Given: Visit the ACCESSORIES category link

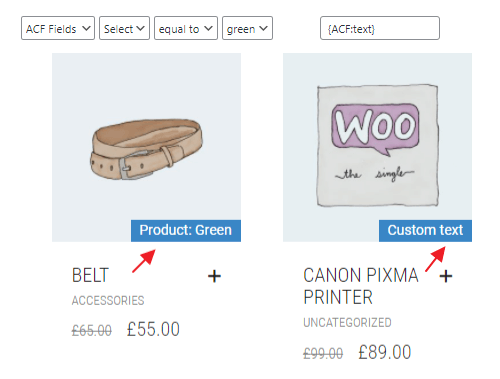Looking at the screenshot, I should 108,301.
